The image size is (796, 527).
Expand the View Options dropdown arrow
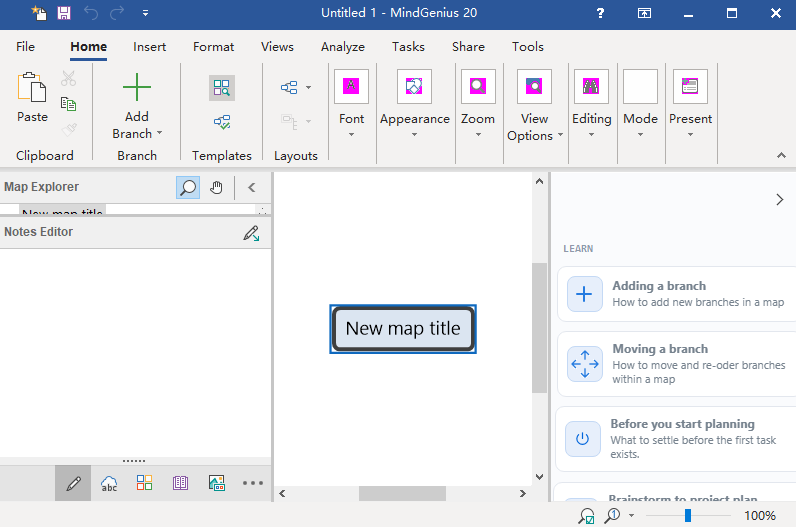[x=560, y=135]
